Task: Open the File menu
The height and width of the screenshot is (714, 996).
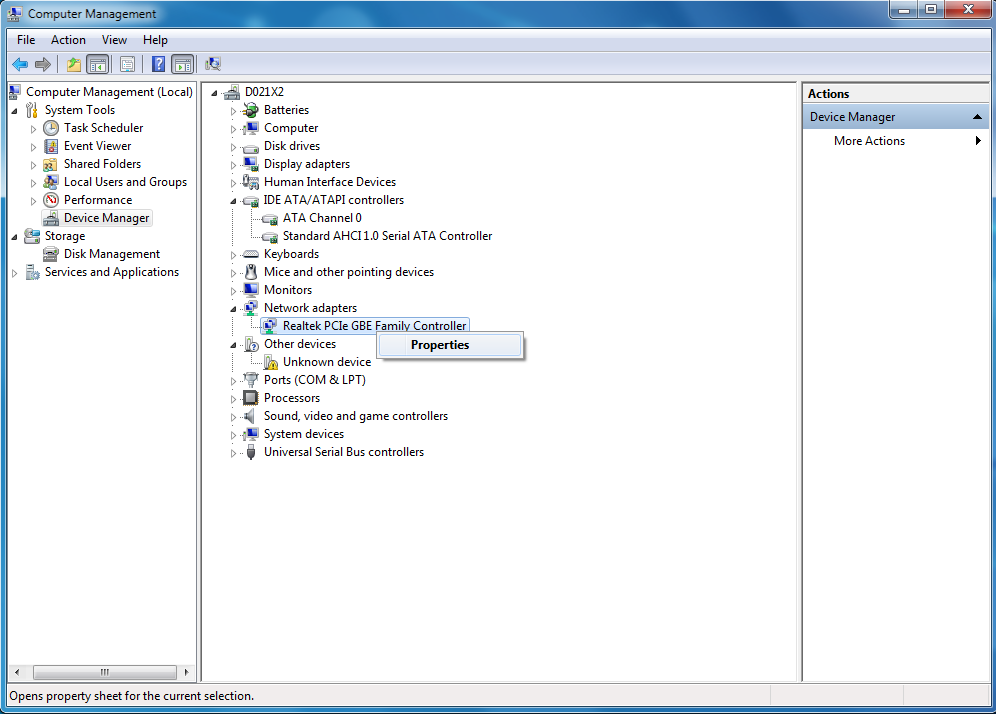Action: [x=26, y=40]
